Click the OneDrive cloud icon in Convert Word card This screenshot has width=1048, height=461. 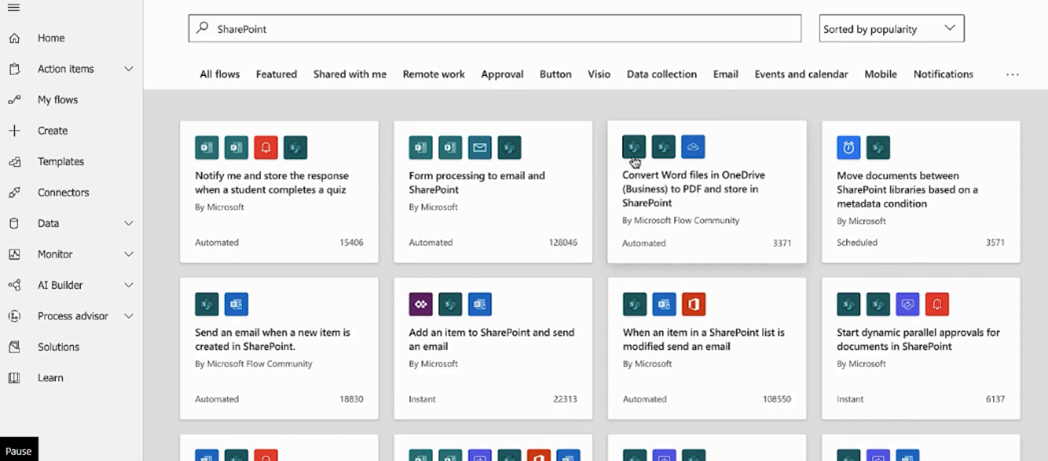pyautogui.click(x=693, y=147)
